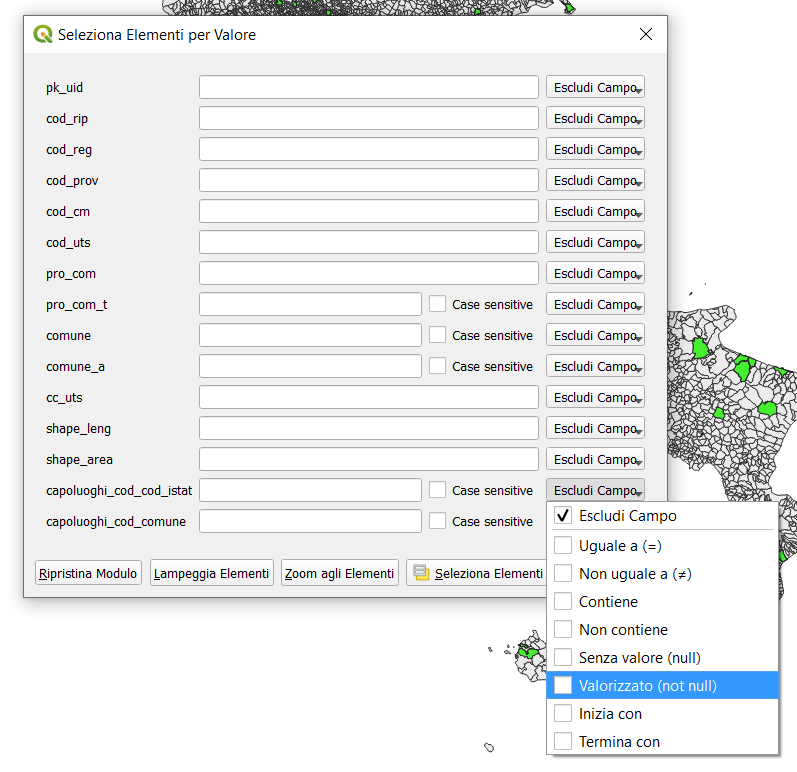Click the QGIS logo in title bar
The width and height of the screenshot is (797, 772).
[43, 35]
